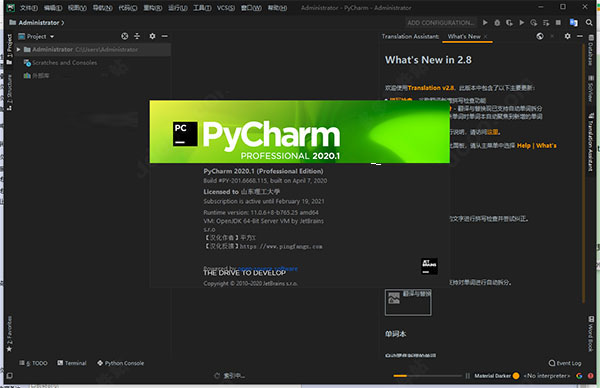Click the progress bar in status bar

click(x=428, y=376)
